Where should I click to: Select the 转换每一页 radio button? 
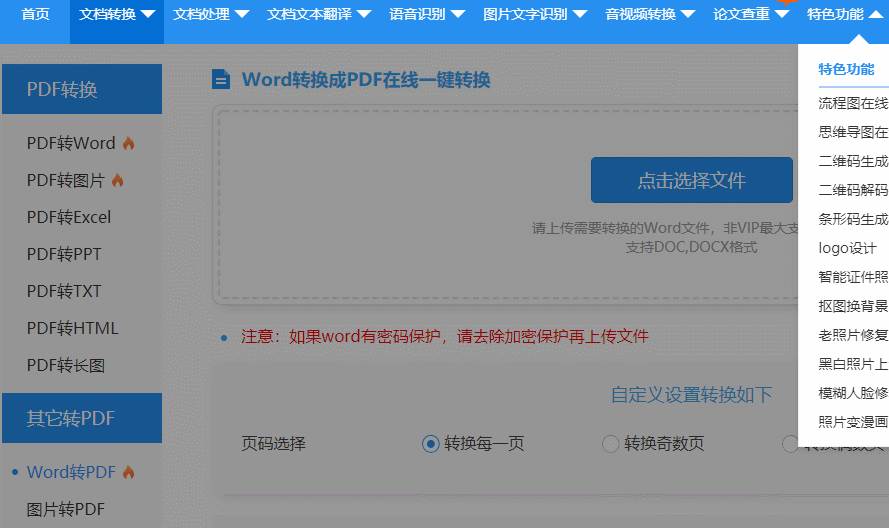[431, 443]
